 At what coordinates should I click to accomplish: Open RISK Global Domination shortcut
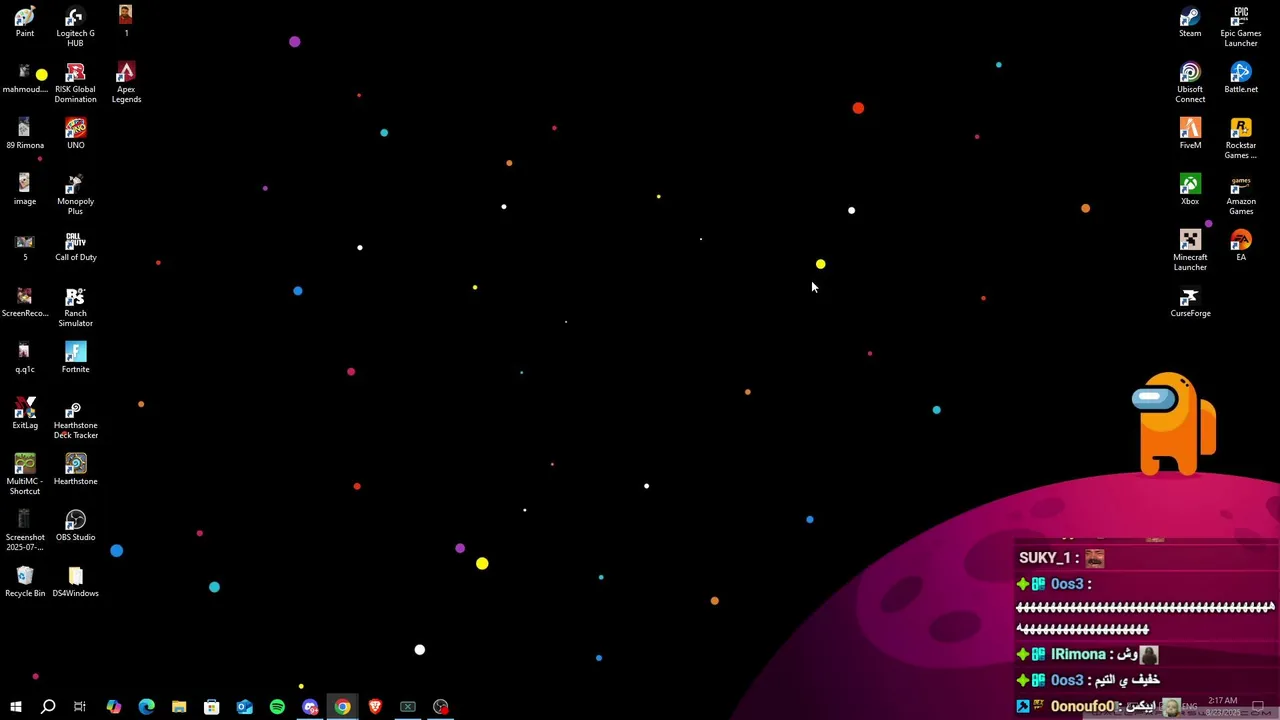pos(75,83)
